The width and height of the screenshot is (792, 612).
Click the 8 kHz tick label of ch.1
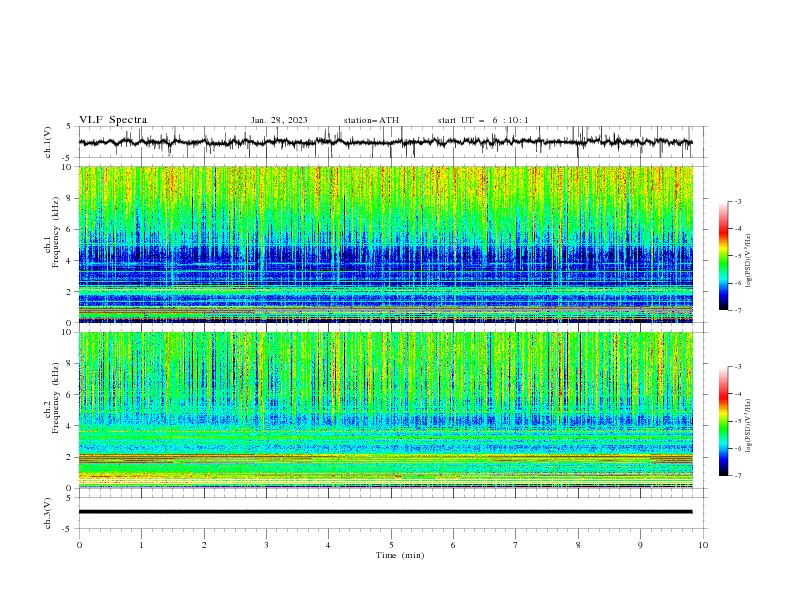point(71,198)
